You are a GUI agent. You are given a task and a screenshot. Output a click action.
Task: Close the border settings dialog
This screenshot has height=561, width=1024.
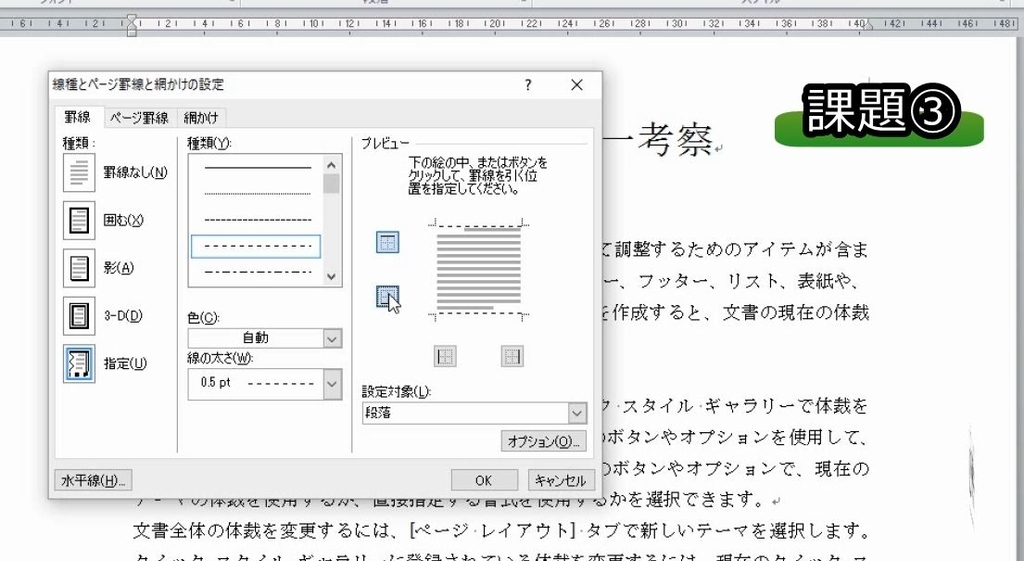click(577, 85)
